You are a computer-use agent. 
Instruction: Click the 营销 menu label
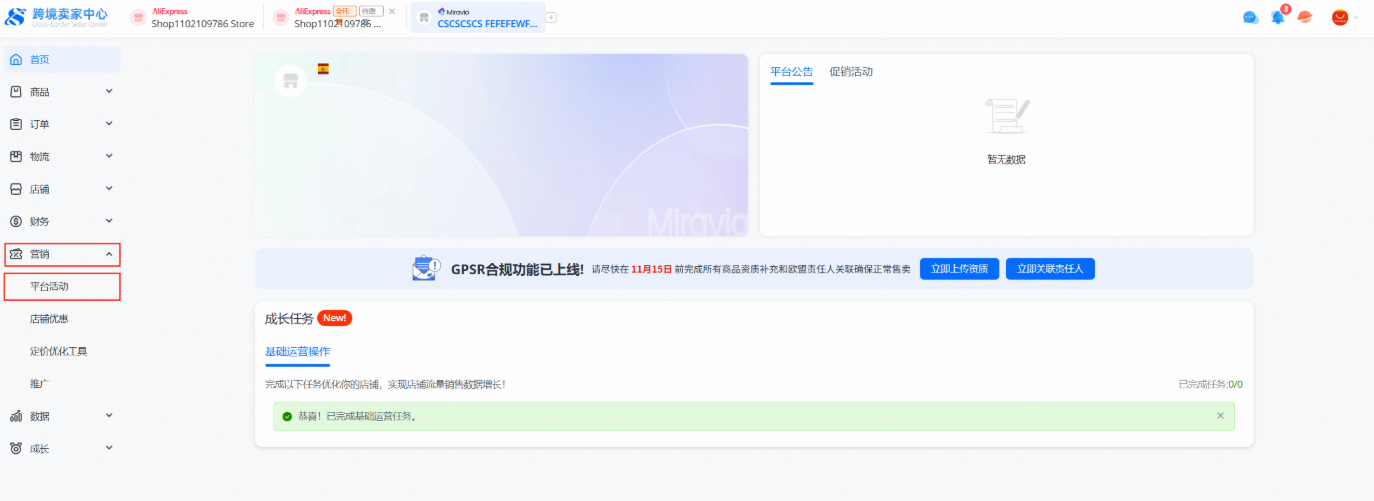[x=40, y=254]
